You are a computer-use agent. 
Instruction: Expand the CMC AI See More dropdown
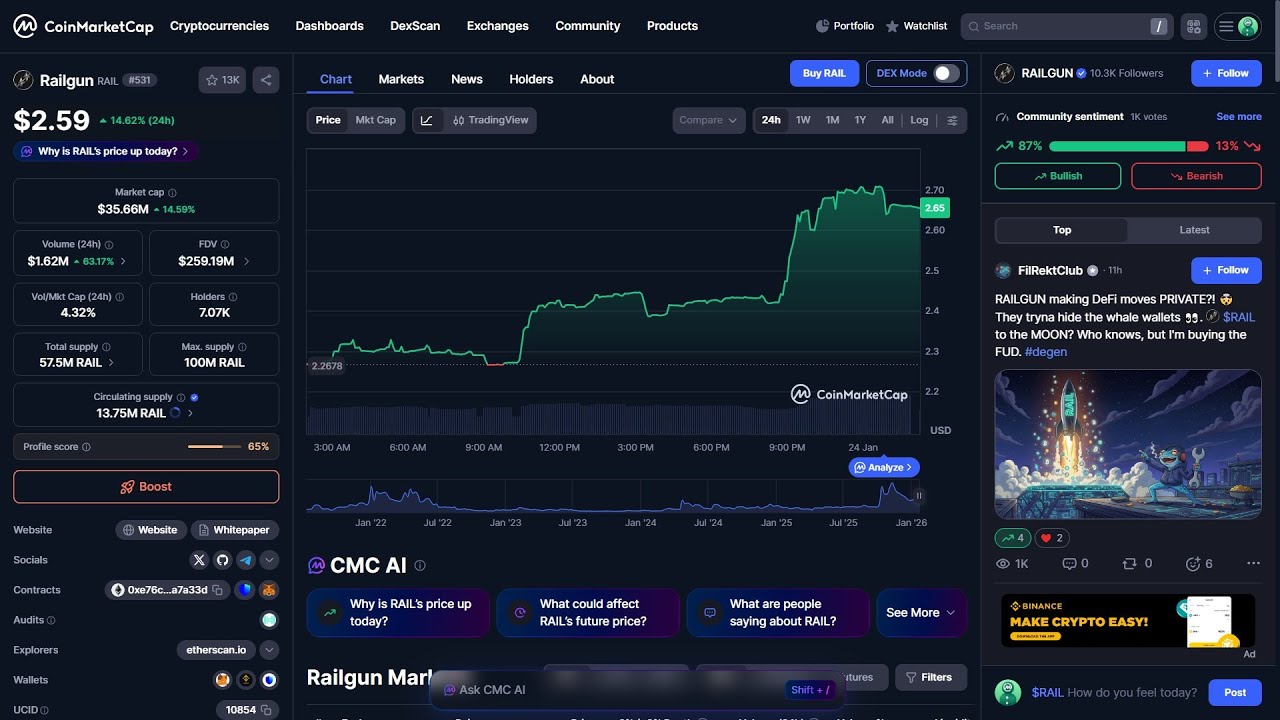coord(921,613)
